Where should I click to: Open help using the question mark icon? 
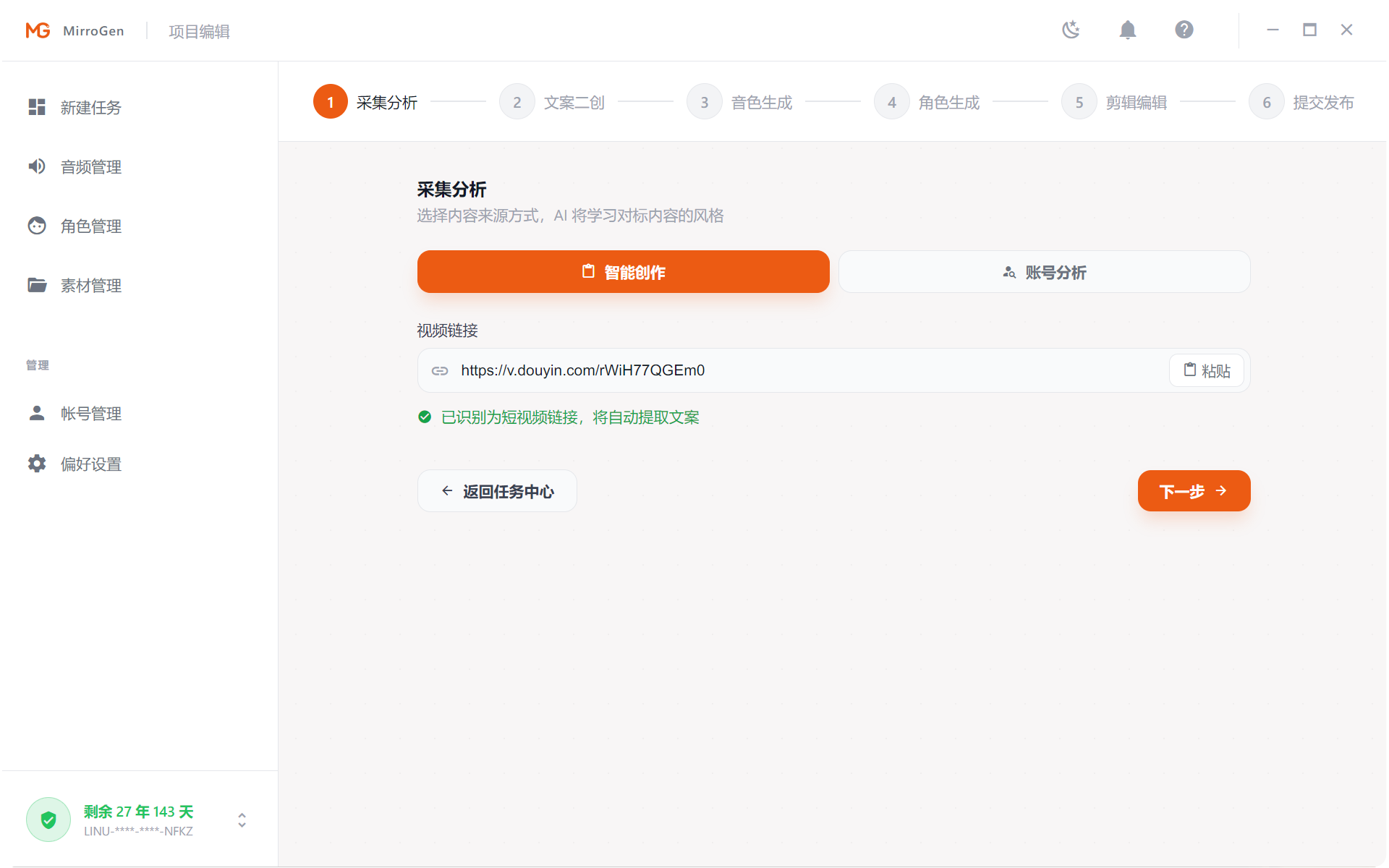point(1184,30)
